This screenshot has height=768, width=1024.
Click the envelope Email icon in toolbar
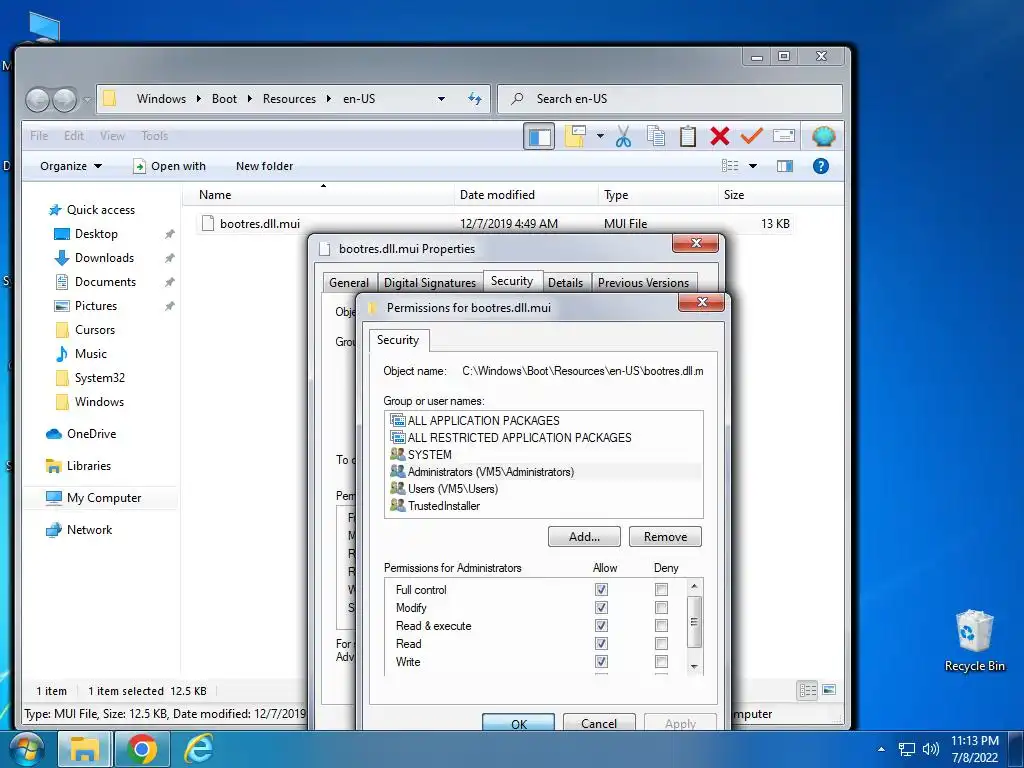pos(784,136)
